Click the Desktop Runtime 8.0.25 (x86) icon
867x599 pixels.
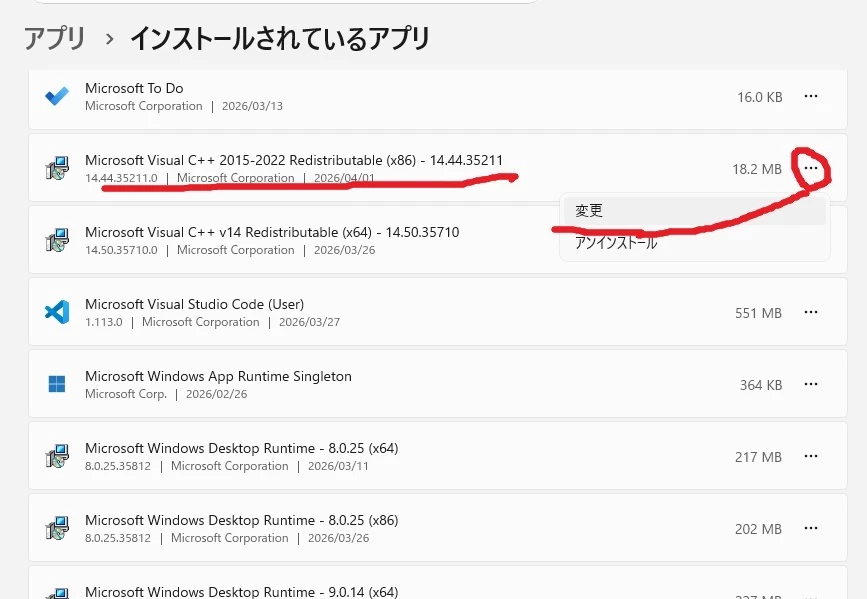pyautogui.click(x=57, y=528)
